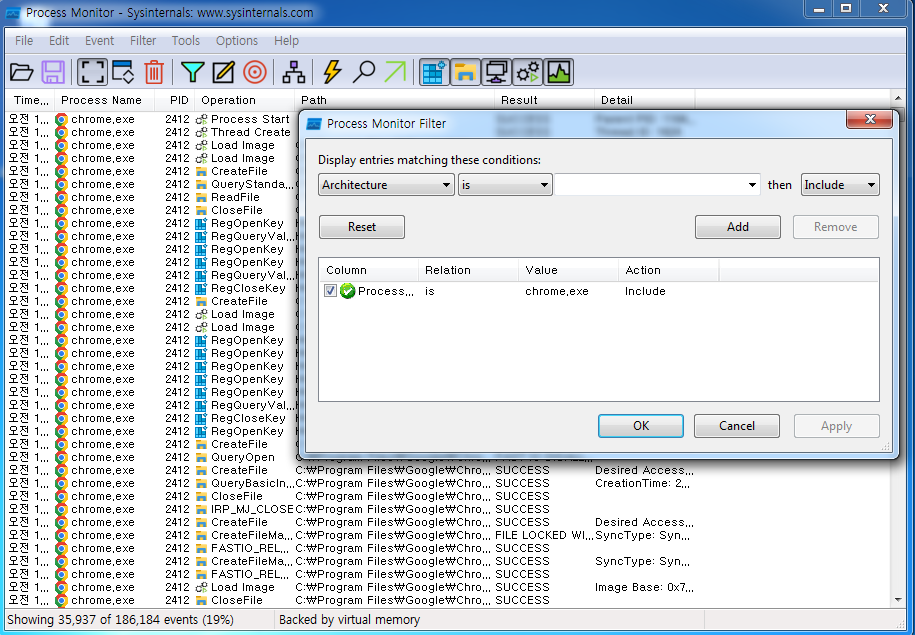Jump to object with green arrow icon
This screenshot has width=915, height=635.
click(x=395, y=72)
